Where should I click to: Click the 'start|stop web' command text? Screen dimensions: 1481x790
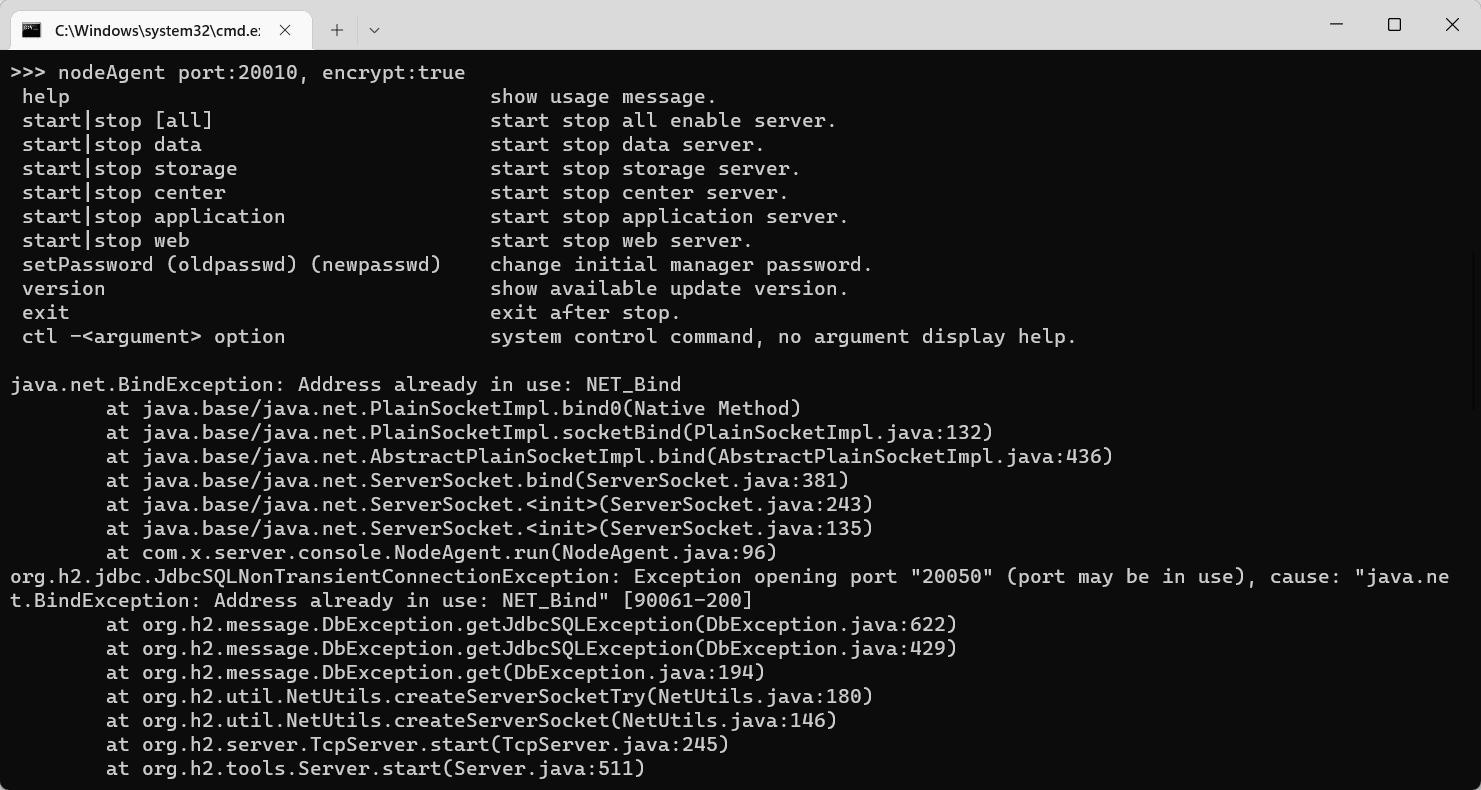tap(106, 241)
